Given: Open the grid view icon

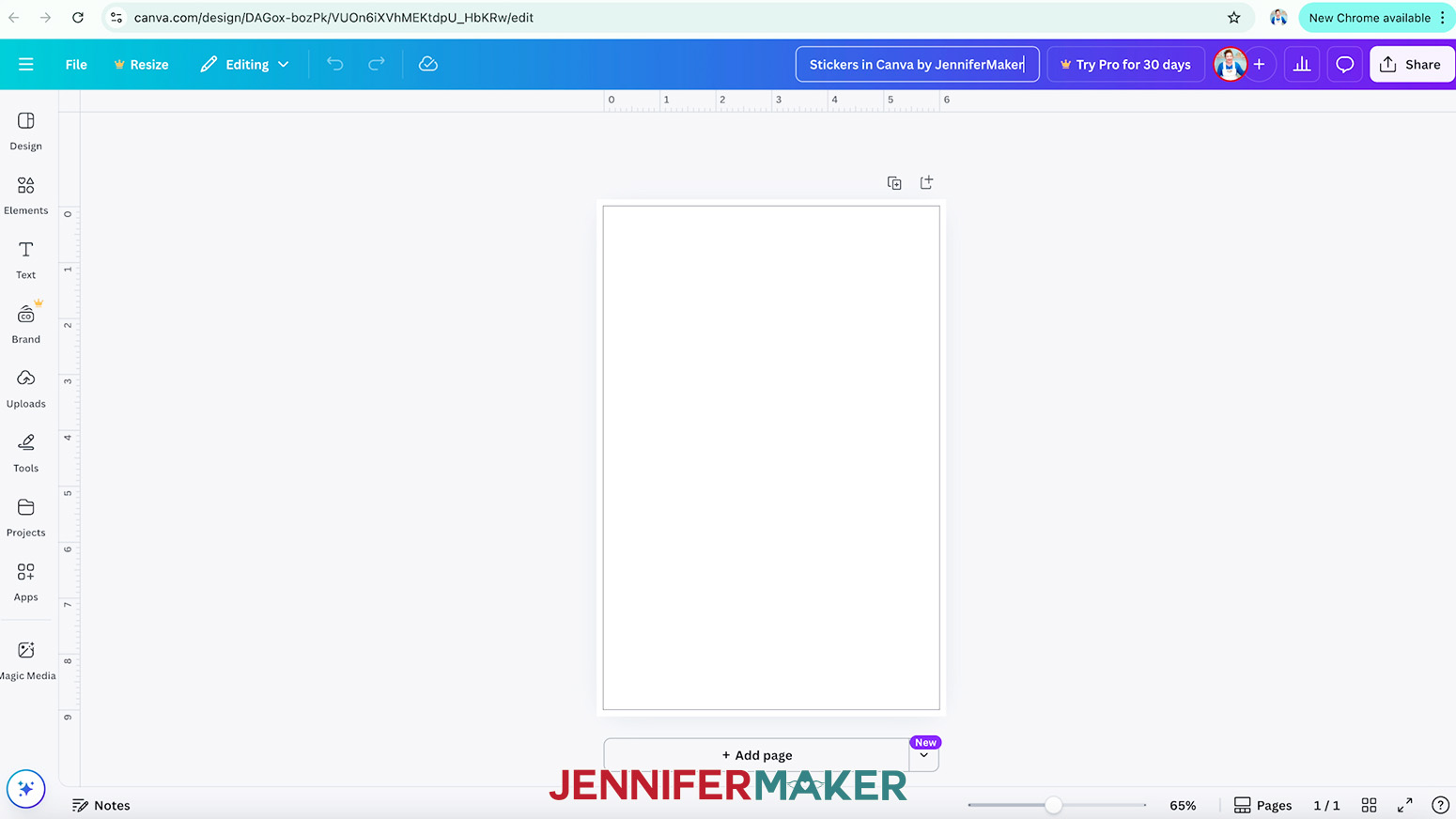Looking at the screenshot, I should (x=1370, y=805).
